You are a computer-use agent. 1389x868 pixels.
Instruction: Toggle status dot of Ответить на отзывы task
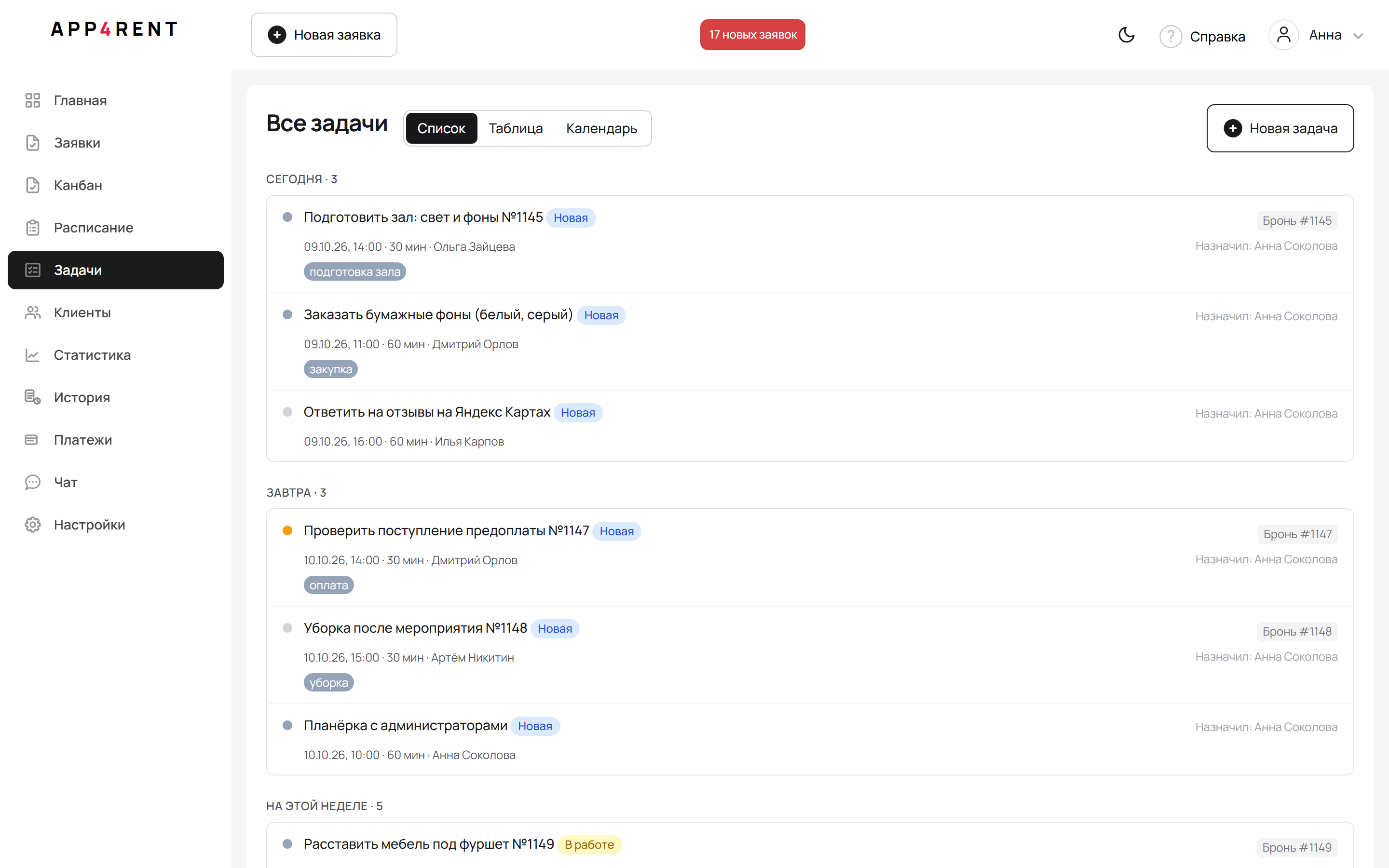[x=287, y=412]
